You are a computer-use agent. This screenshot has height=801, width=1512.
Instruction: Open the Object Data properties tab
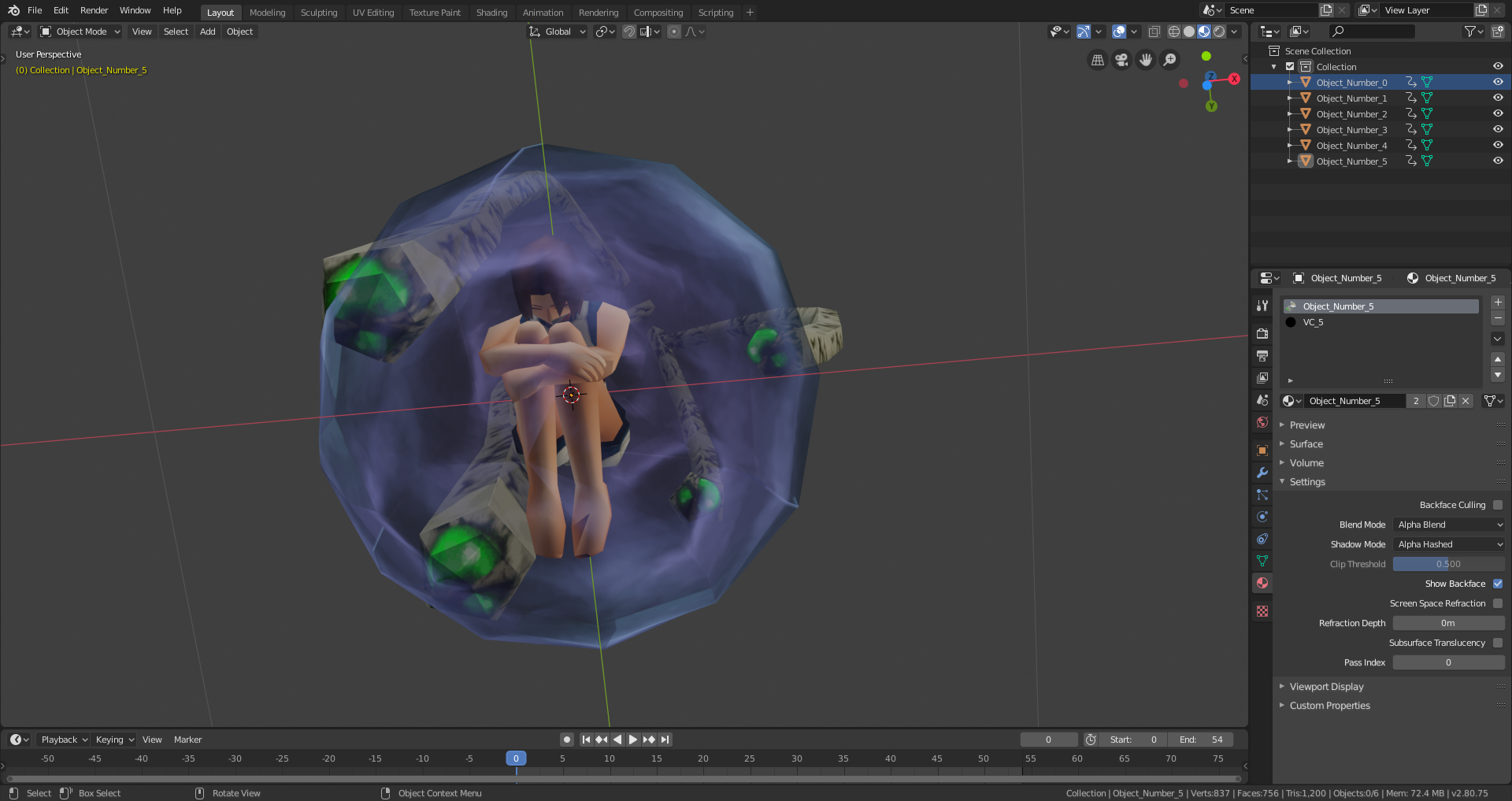point(1262,561)
